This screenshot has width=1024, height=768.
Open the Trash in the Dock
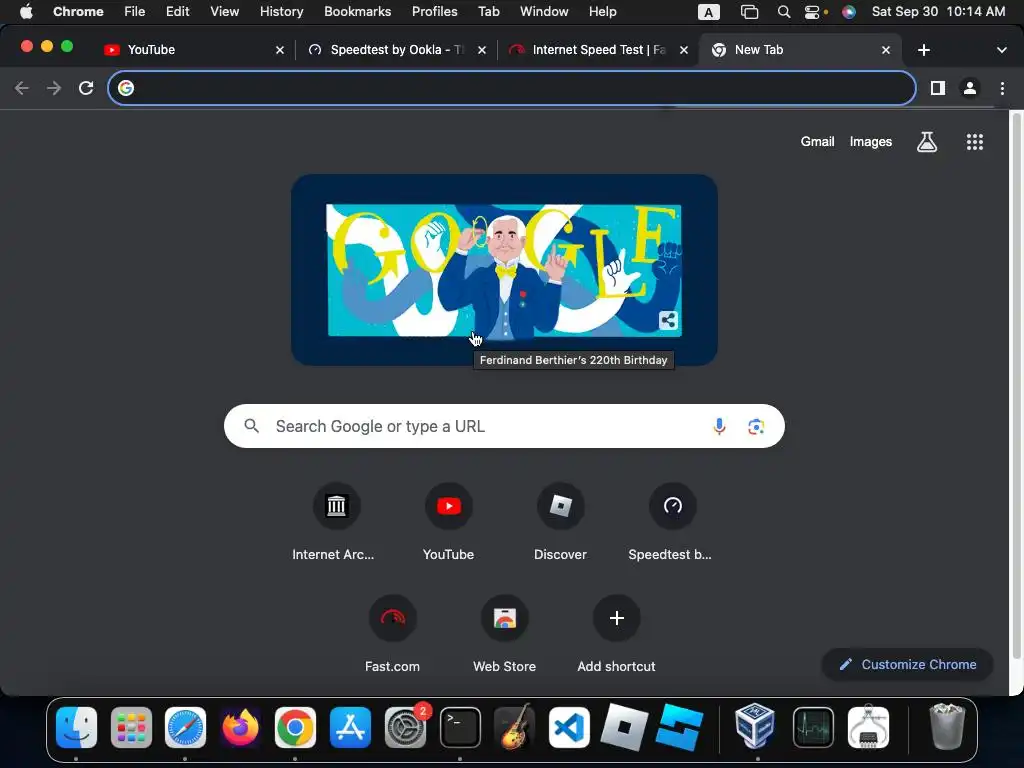click(x=946, y=726)
